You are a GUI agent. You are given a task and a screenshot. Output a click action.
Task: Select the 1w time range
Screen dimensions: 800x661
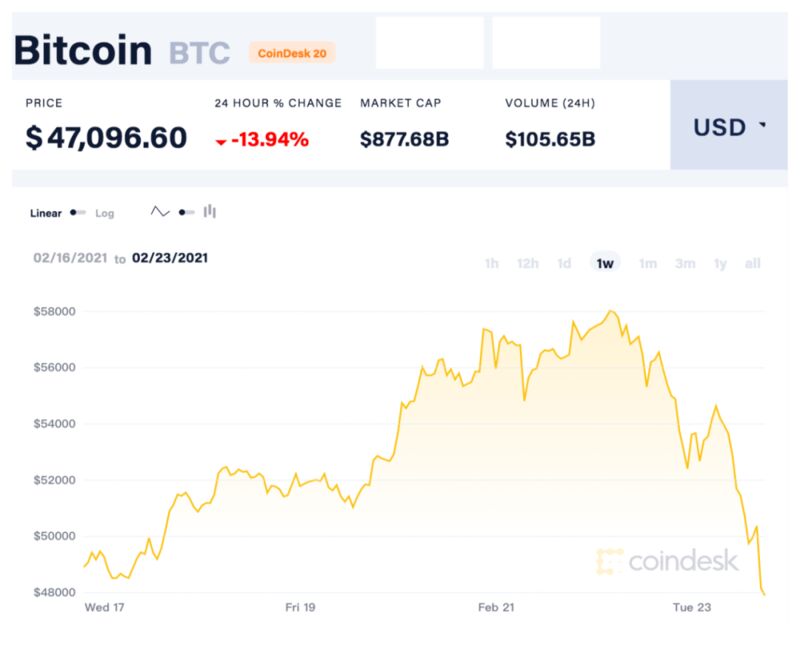point(605,263)
